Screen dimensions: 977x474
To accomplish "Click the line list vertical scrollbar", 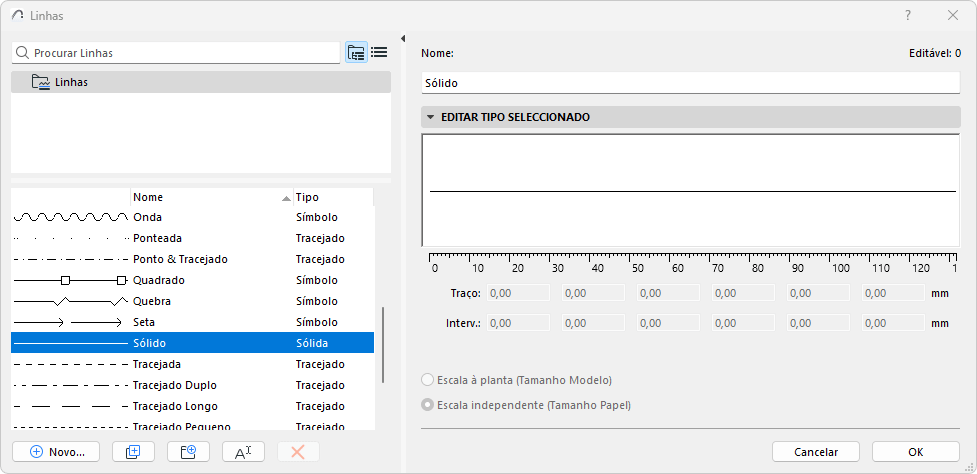I will coord(383,344).
